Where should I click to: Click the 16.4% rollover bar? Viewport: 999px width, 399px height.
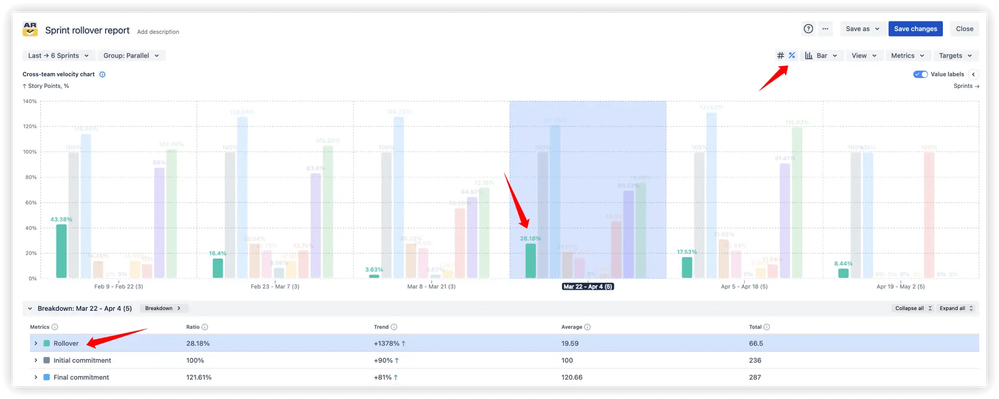[218, 268]
